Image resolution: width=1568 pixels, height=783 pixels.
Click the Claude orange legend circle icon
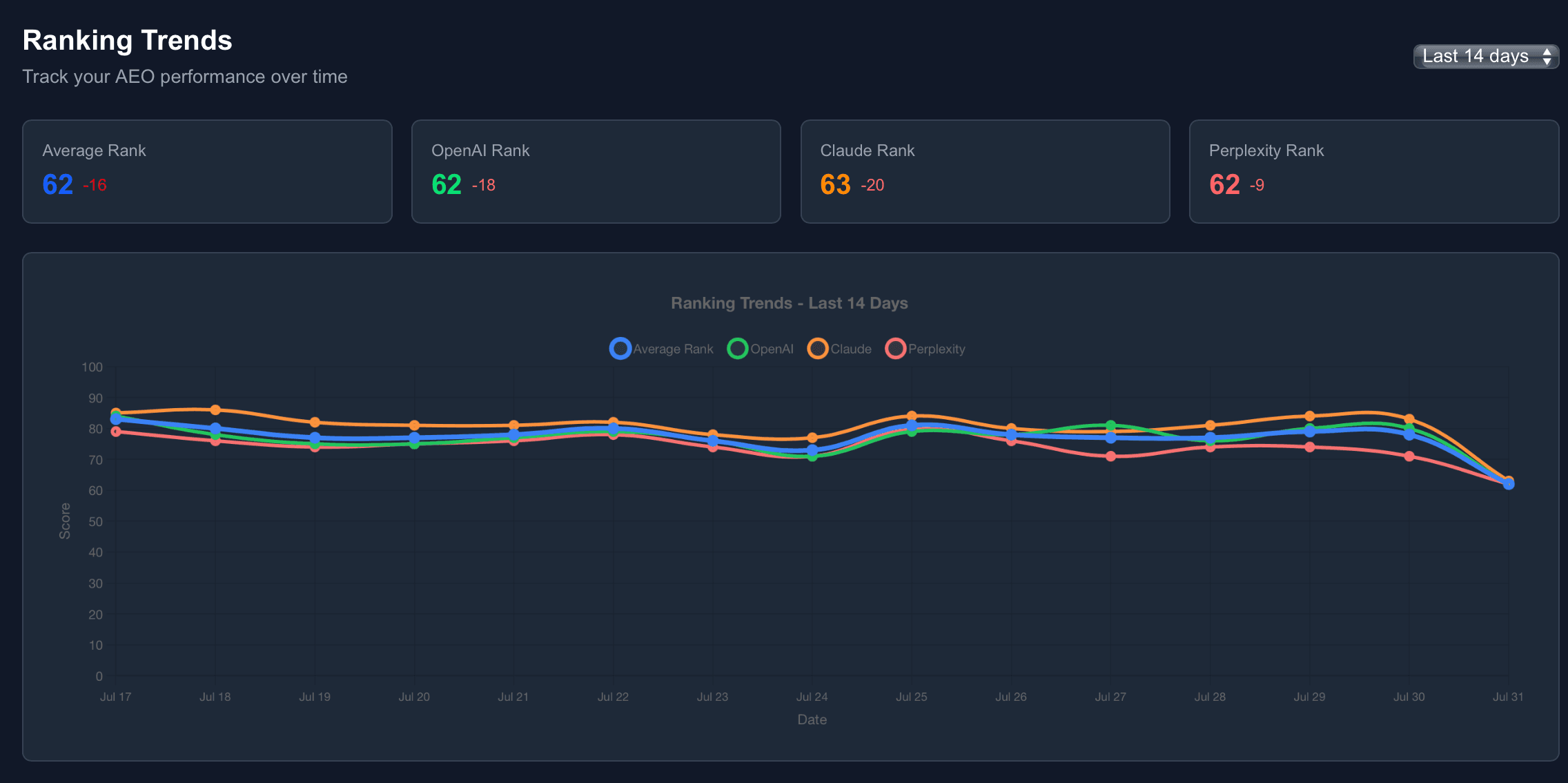pyautogui.click(x=819, y=349)
